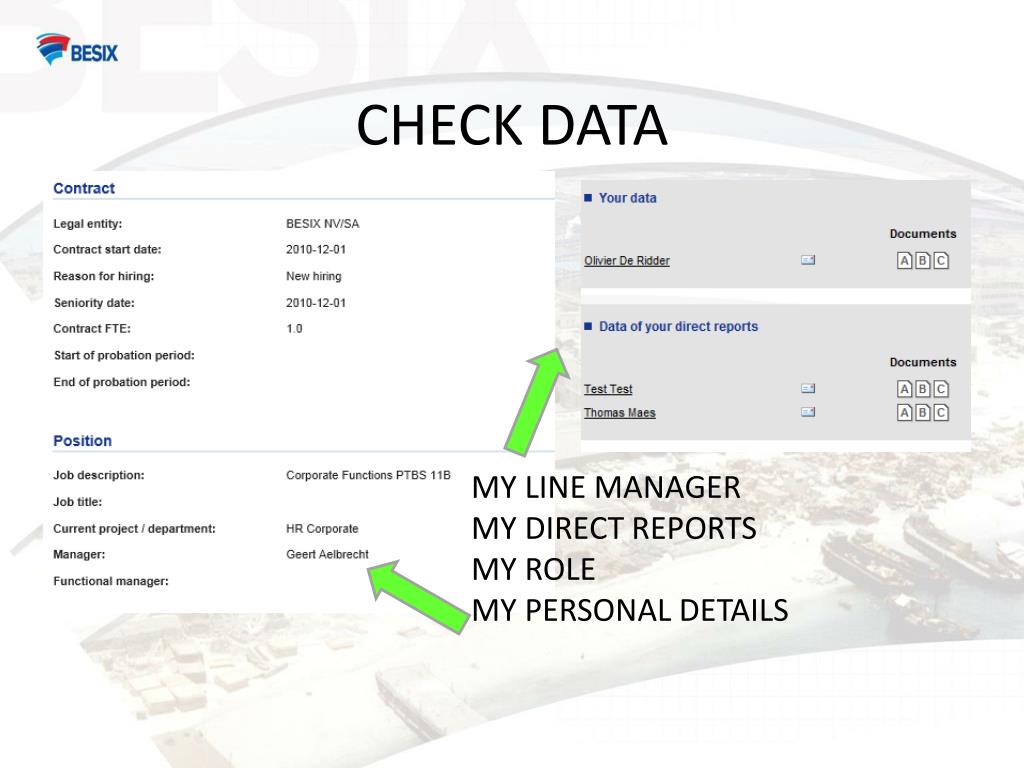Open document A for Thomas Maes
This screenshot has height=768, width=1024.
[x=904, y=413]
